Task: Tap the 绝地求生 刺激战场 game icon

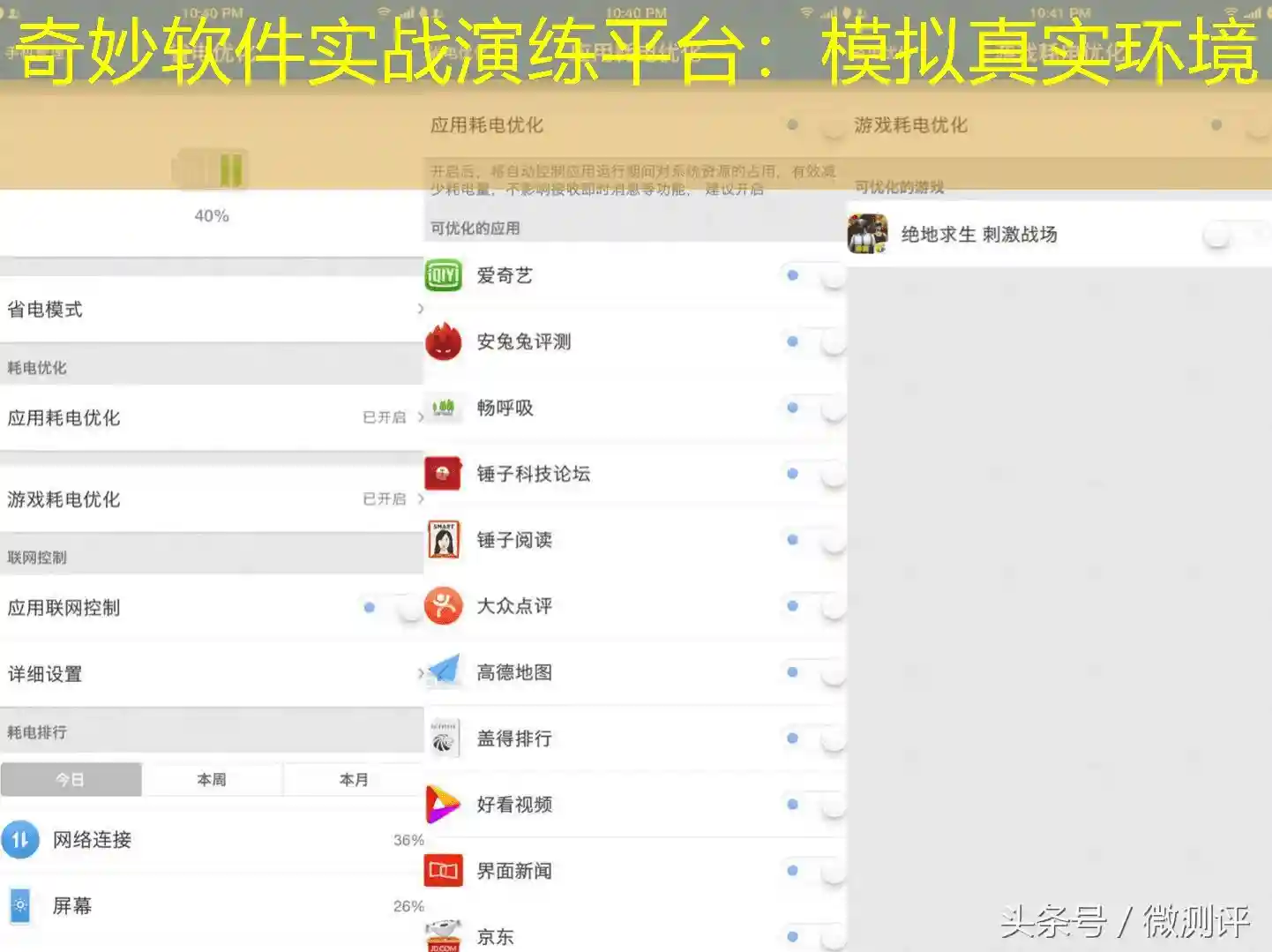Action: point(868,234)
